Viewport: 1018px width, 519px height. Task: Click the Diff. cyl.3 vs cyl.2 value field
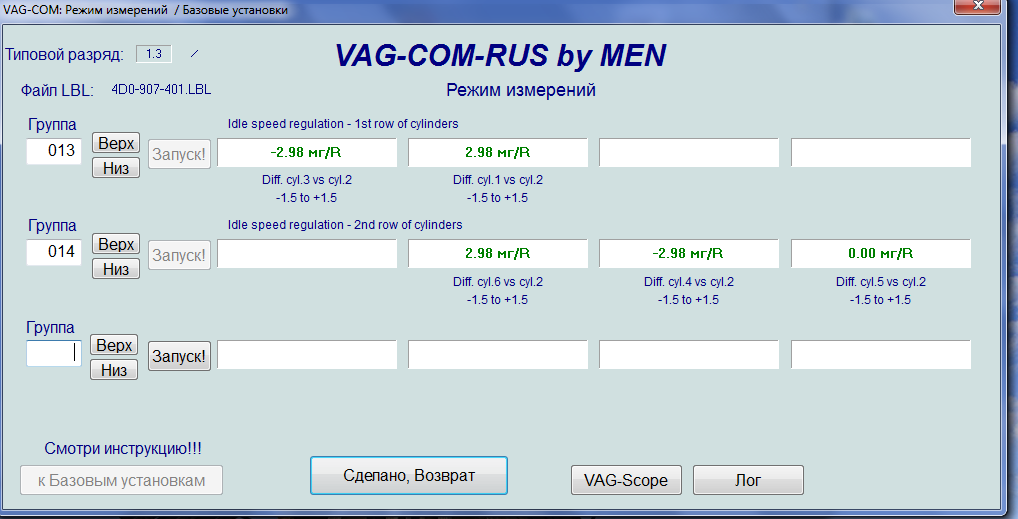click(307, 153)
